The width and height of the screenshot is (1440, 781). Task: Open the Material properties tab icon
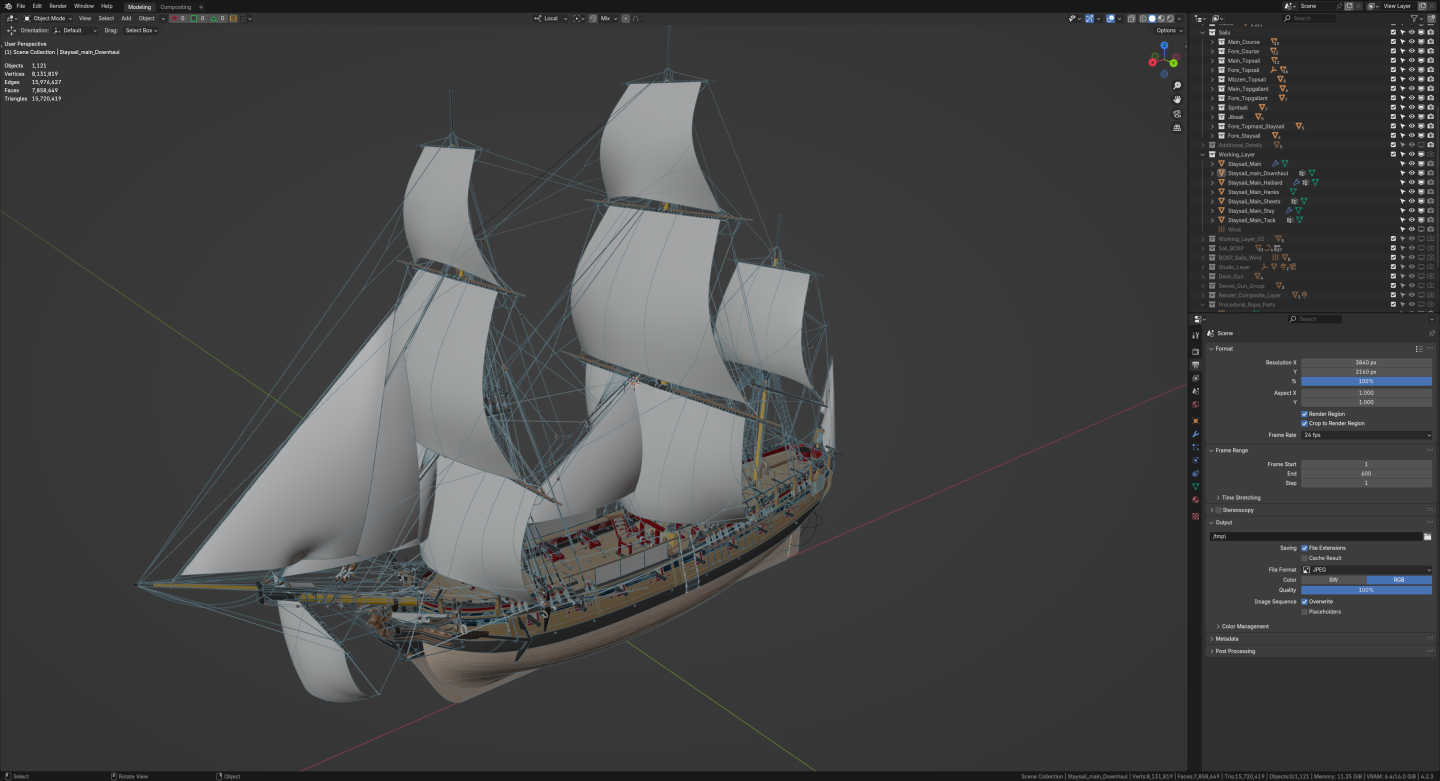(1195, 499)
